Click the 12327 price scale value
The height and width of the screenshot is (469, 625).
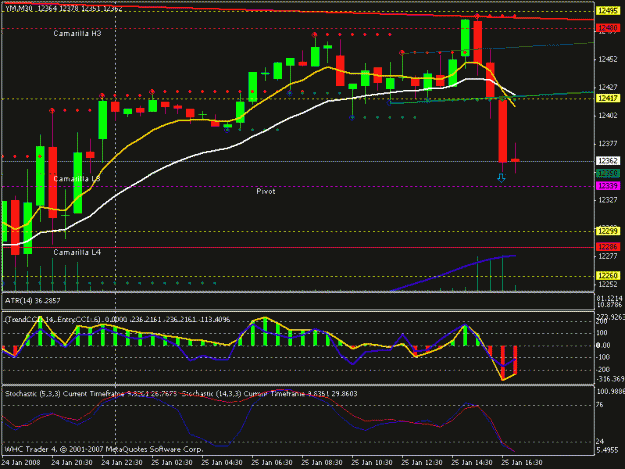point(607,200)
